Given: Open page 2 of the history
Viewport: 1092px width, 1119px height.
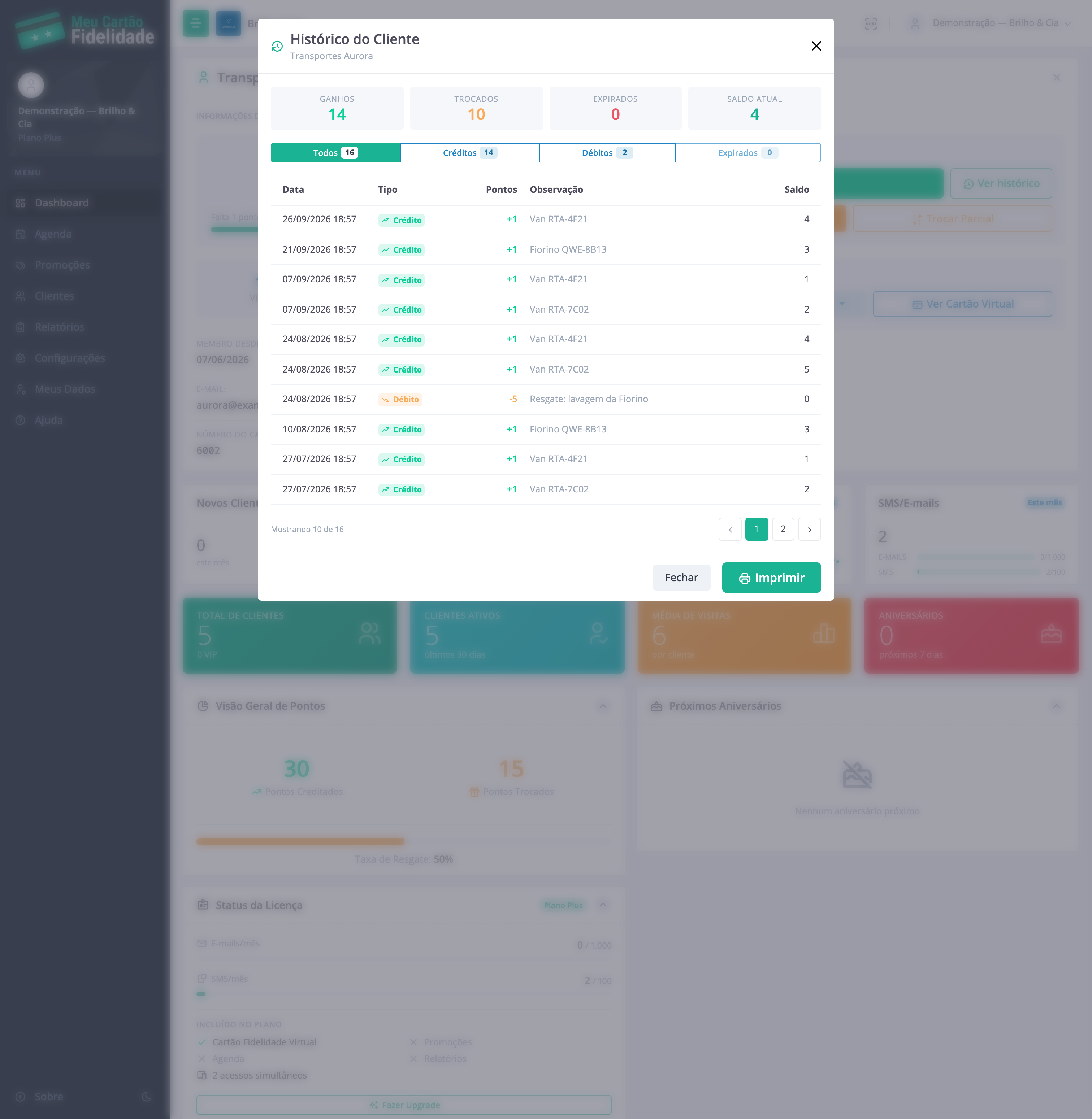Looking at the screenshot, I should point(783,529).
